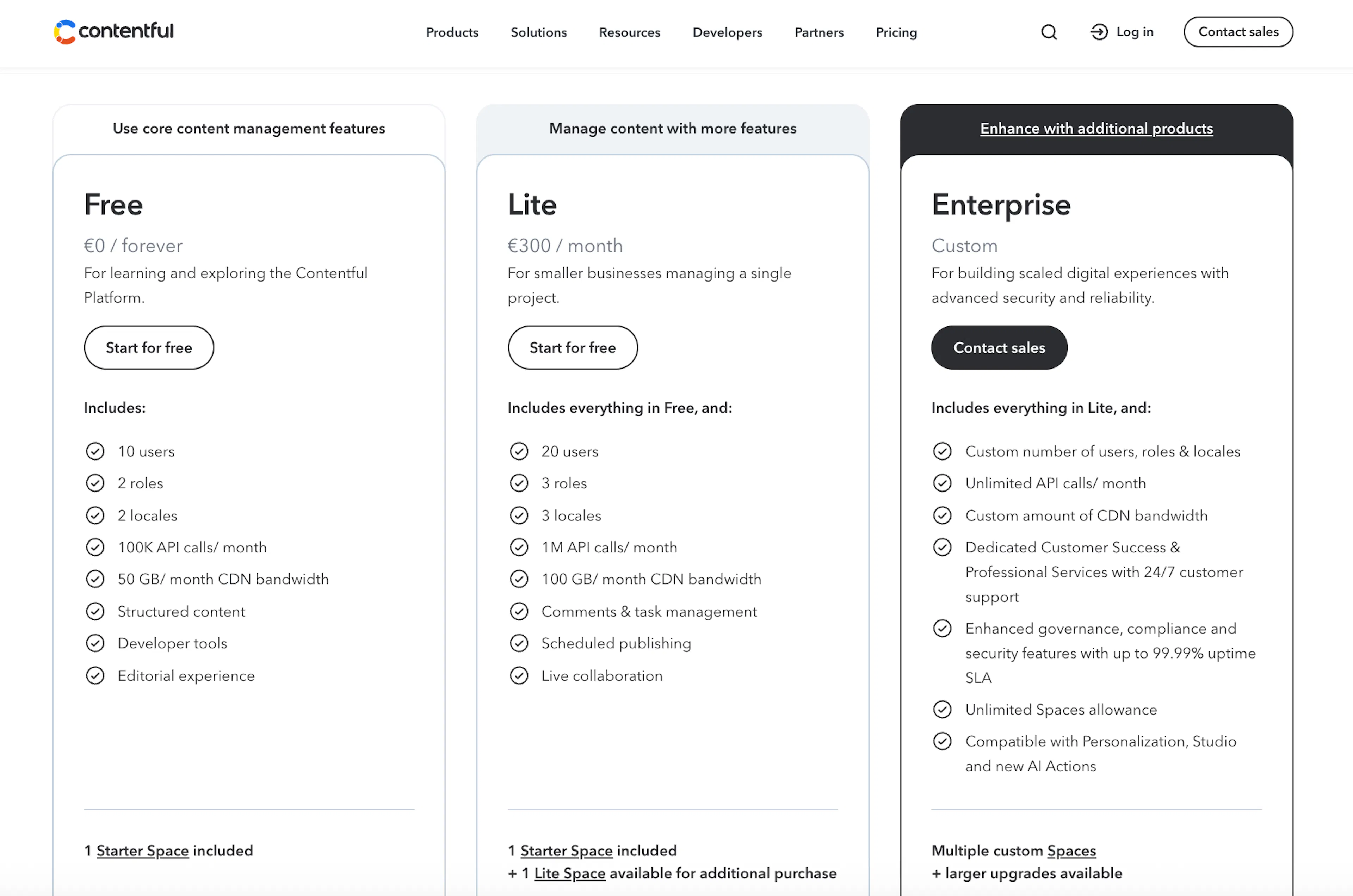Screen dimensions: 1353x896
Task: Open the Partners menu
Action: [x=819, y=32]
